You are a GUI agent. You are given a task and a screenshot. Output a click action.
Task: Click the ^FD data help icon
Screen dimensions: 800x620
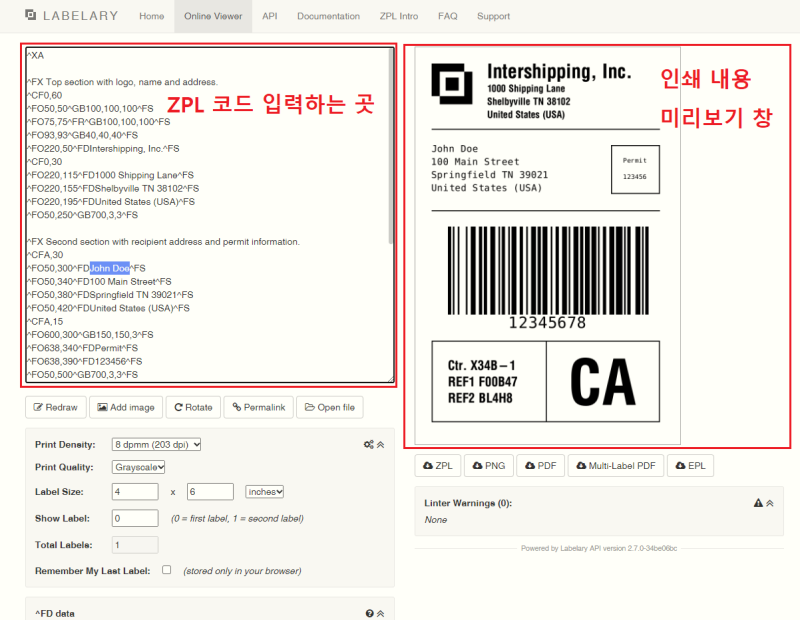(x=369, y=613)
